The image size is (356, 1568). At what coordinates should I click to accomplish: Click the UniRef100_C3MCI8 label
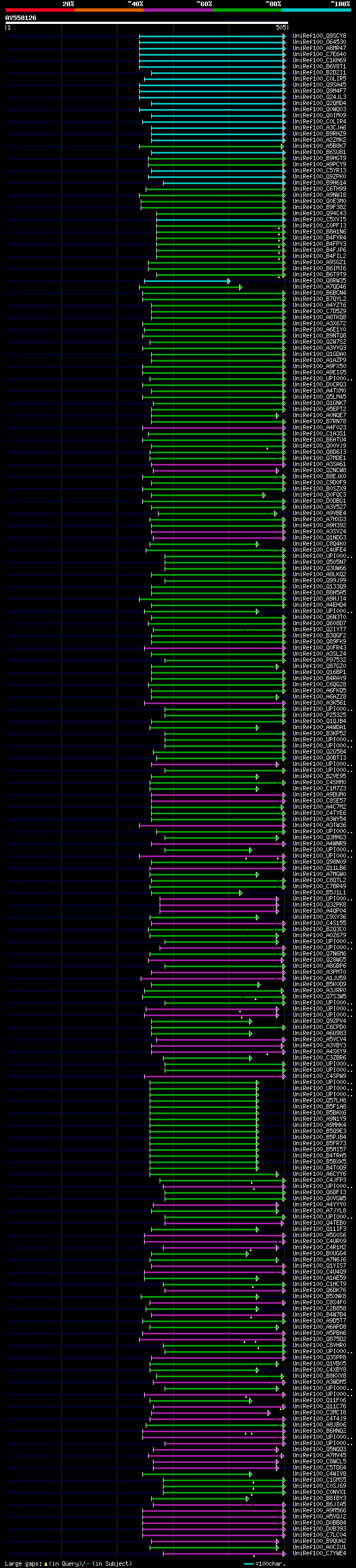[x=319, y=1412]
